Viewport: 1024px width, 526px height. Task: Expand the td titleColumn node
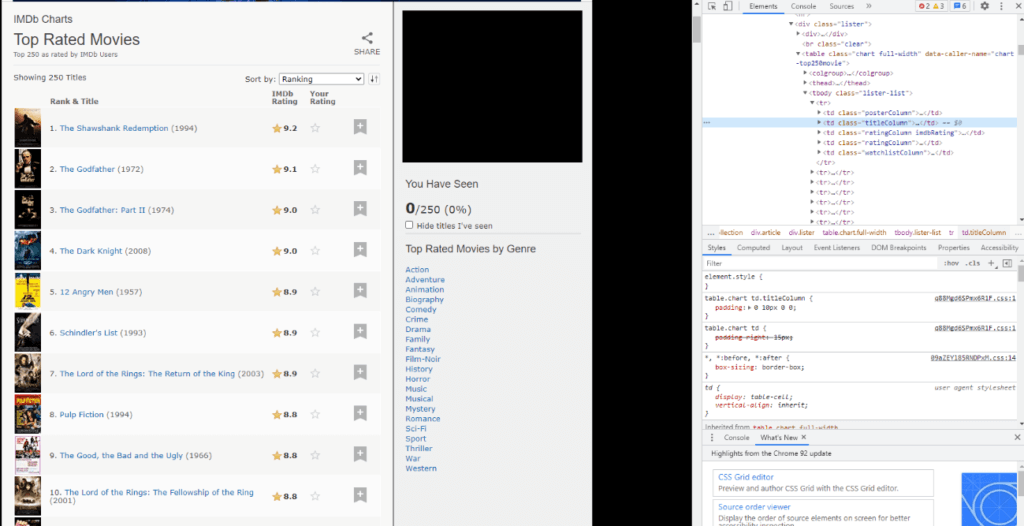819,122
